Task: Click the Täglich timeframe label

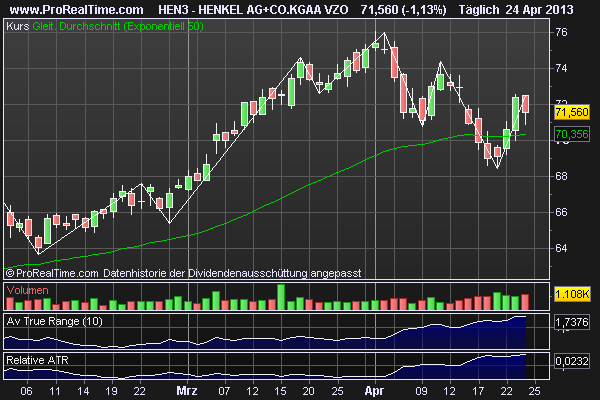Action: 479,10
